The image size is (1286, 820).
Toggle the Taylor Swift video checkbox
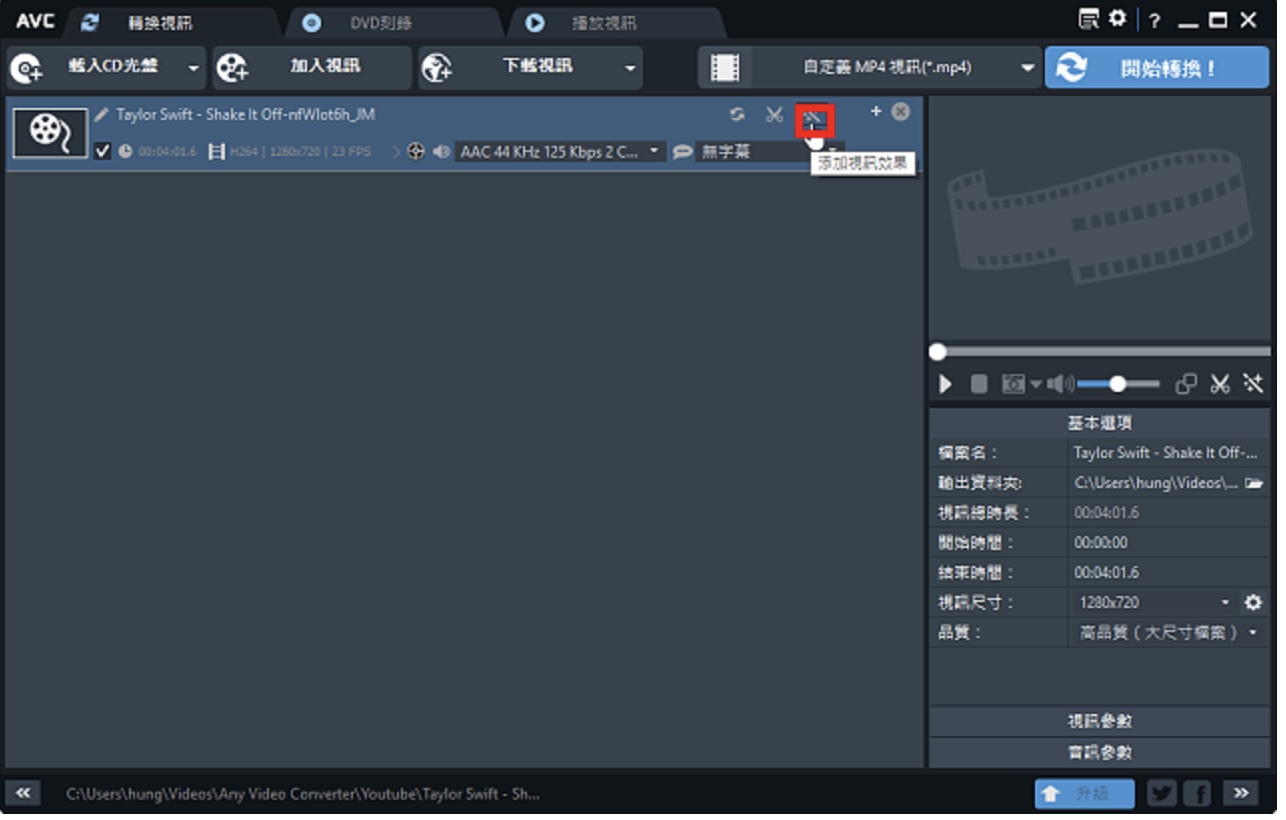tap(102, 151)
